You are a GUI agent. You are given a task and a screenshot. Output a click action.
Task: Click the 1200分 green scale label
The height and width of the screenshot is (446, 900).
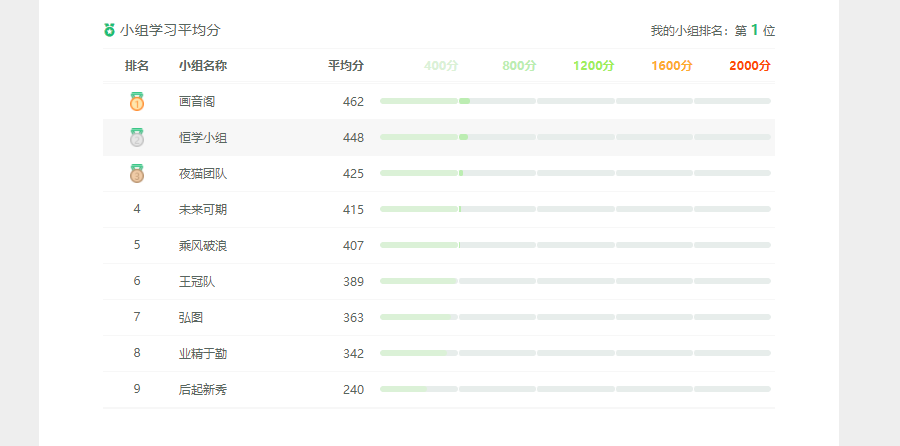(593, 66)
